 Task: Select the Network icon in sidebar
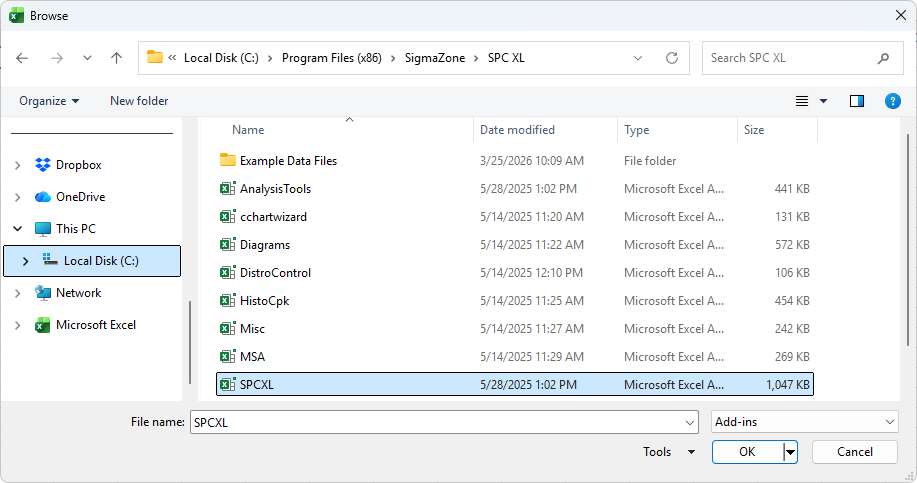click(43, 293)
